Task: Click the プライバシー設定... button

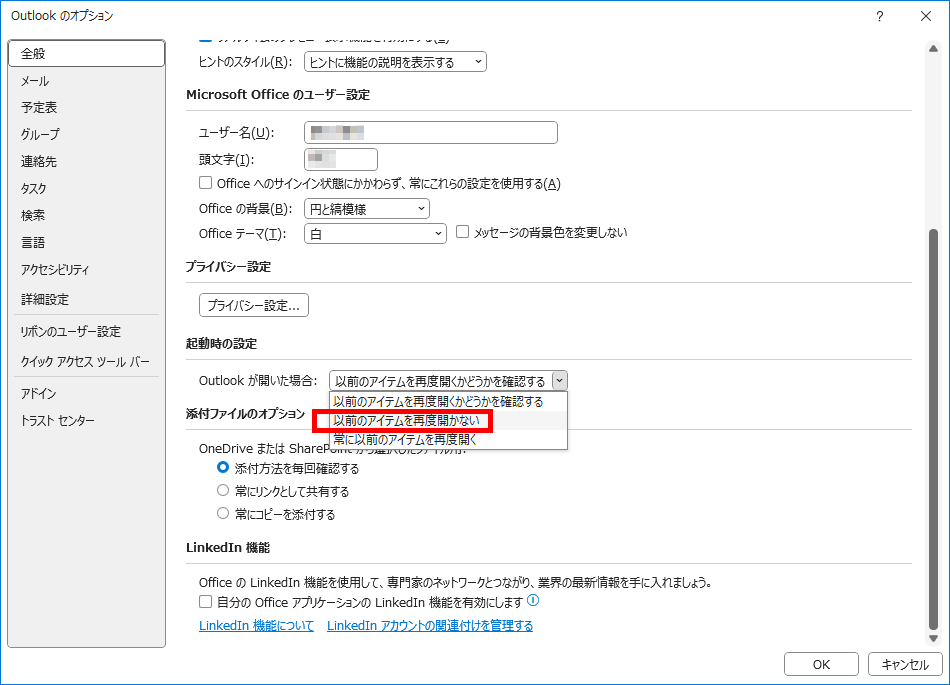Action: pyautogui.click(x=254, y=305)
